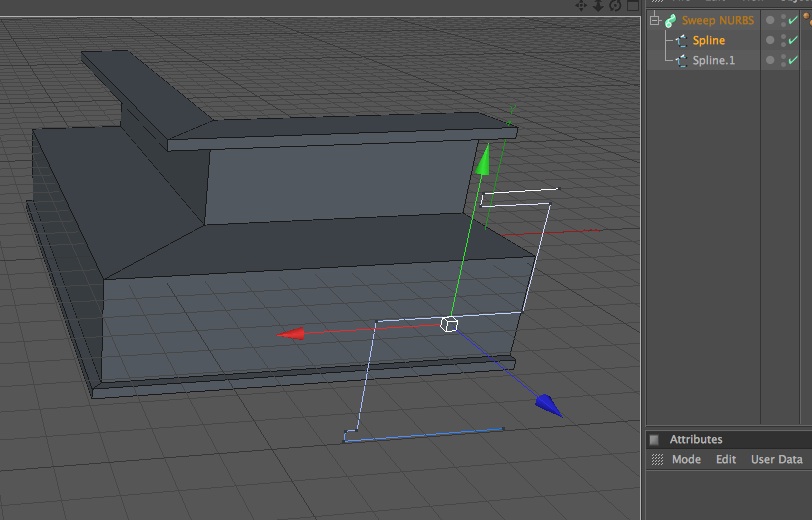Open the User Data menu
812x520 pixels.
(x=776, y=459)
